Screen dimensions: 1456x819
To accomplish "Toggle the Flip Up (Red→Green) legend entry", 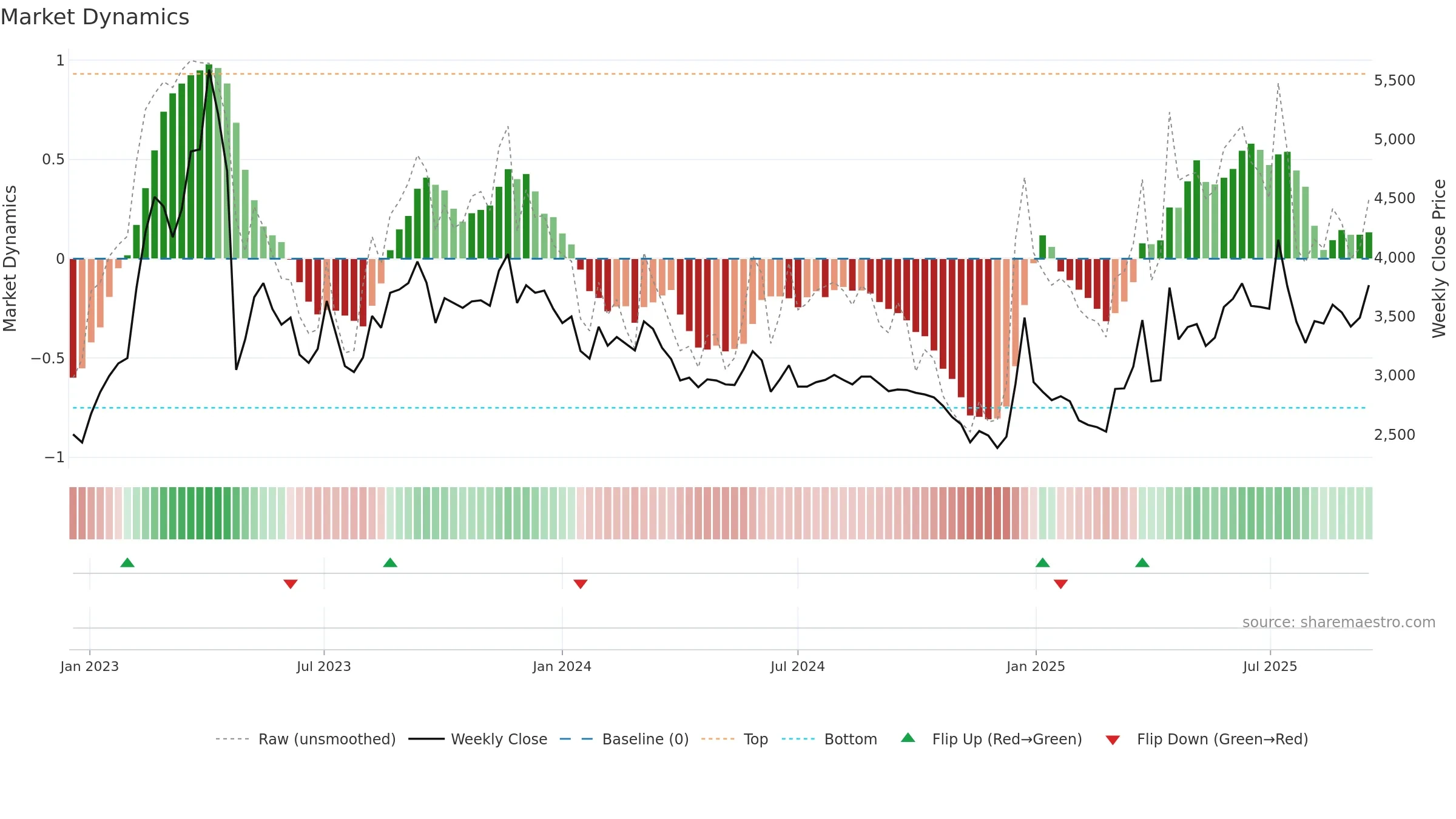I will pyautogui.click(x=991, y=739).
